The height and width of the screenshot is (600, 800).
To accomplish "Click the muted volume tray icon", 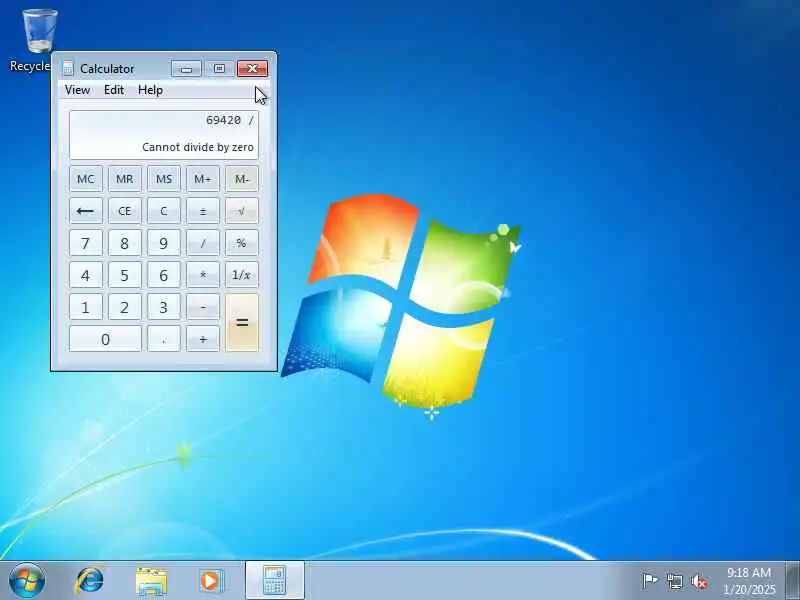I will pyautogui.click(x=699, y=581).
